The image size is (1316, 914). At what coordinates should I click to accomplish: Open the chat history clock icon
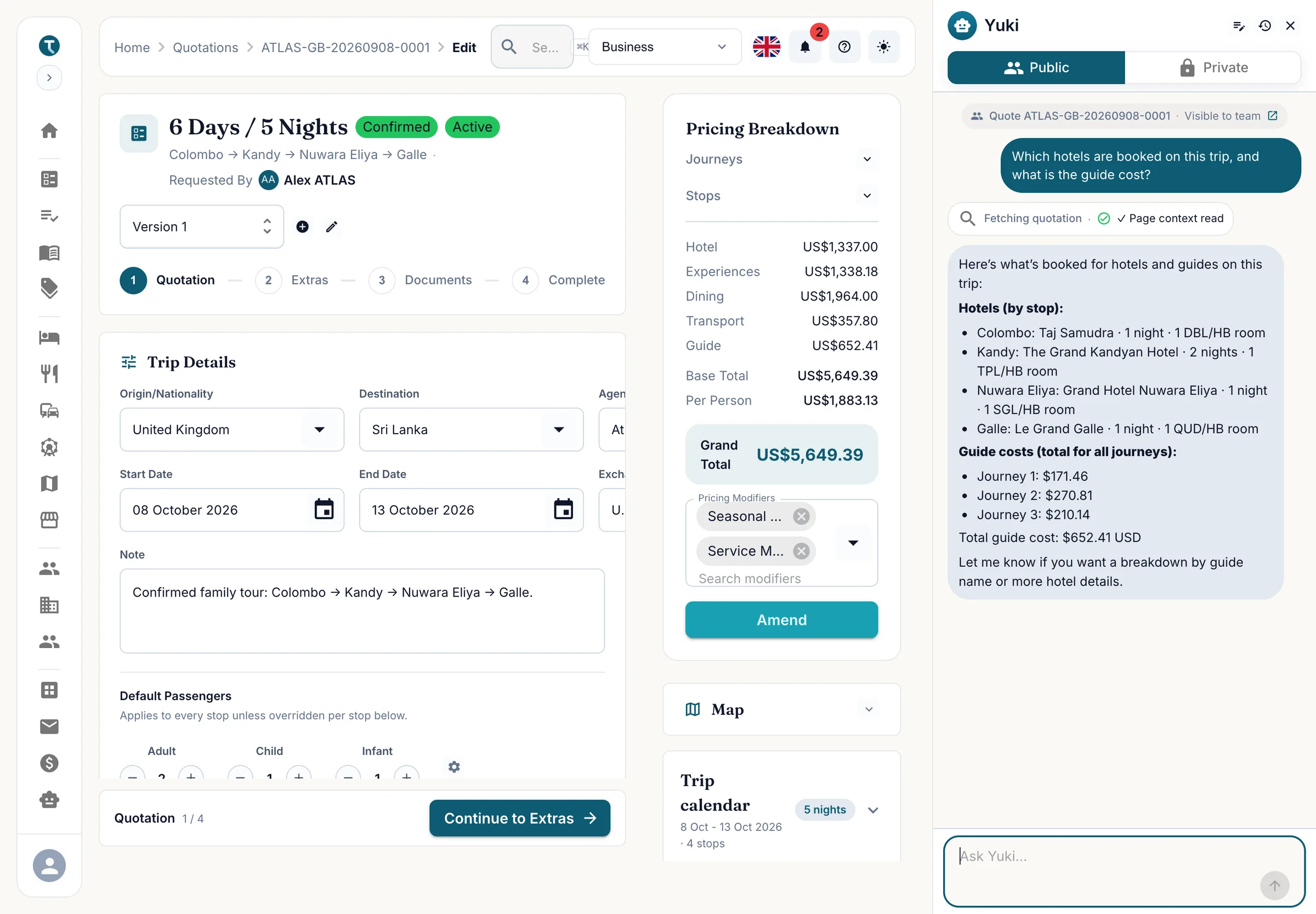1264,26
